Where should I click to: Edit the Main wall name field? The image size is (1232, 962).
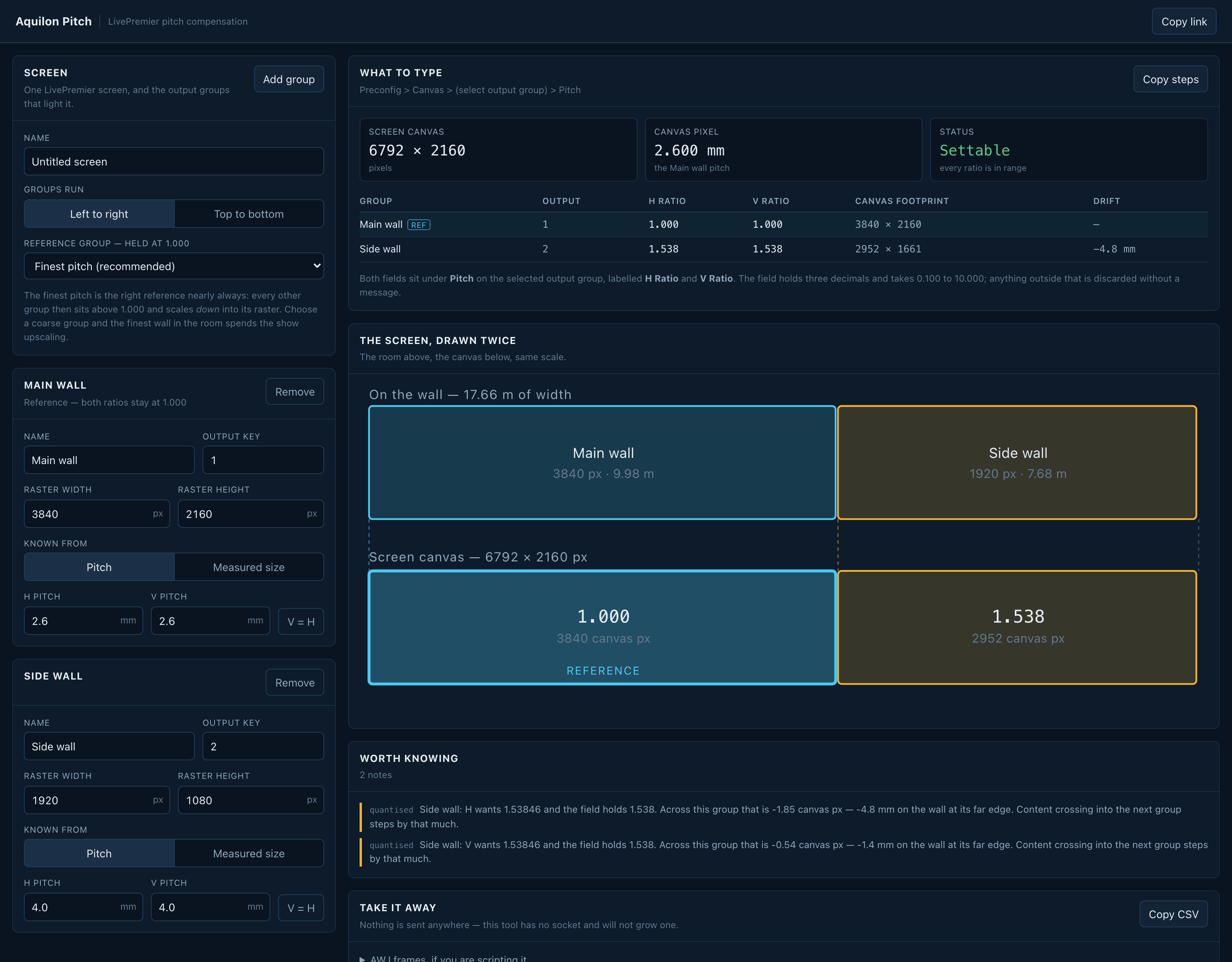pyautogui.click(x=109, y=460)
